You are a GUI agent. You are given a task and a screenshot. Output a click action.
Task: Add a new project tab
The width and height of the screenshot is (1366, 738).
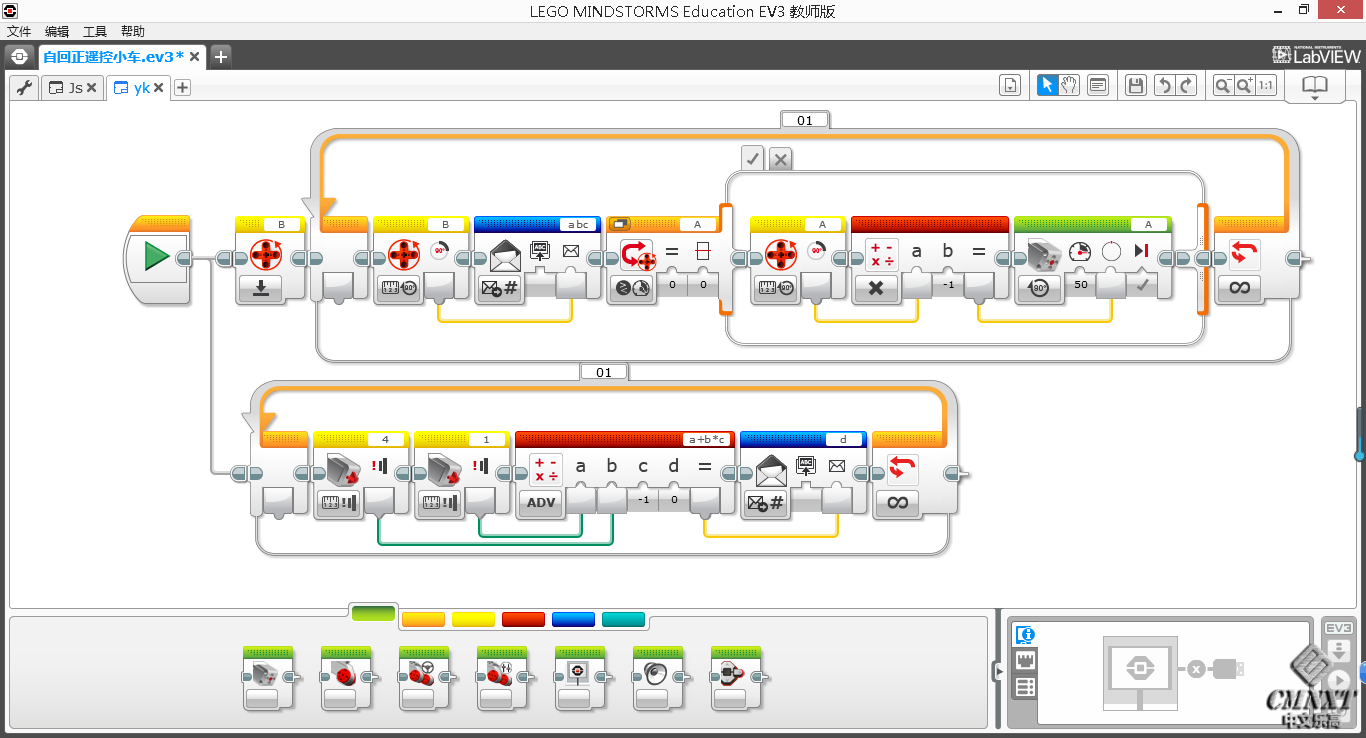[221, 56]
